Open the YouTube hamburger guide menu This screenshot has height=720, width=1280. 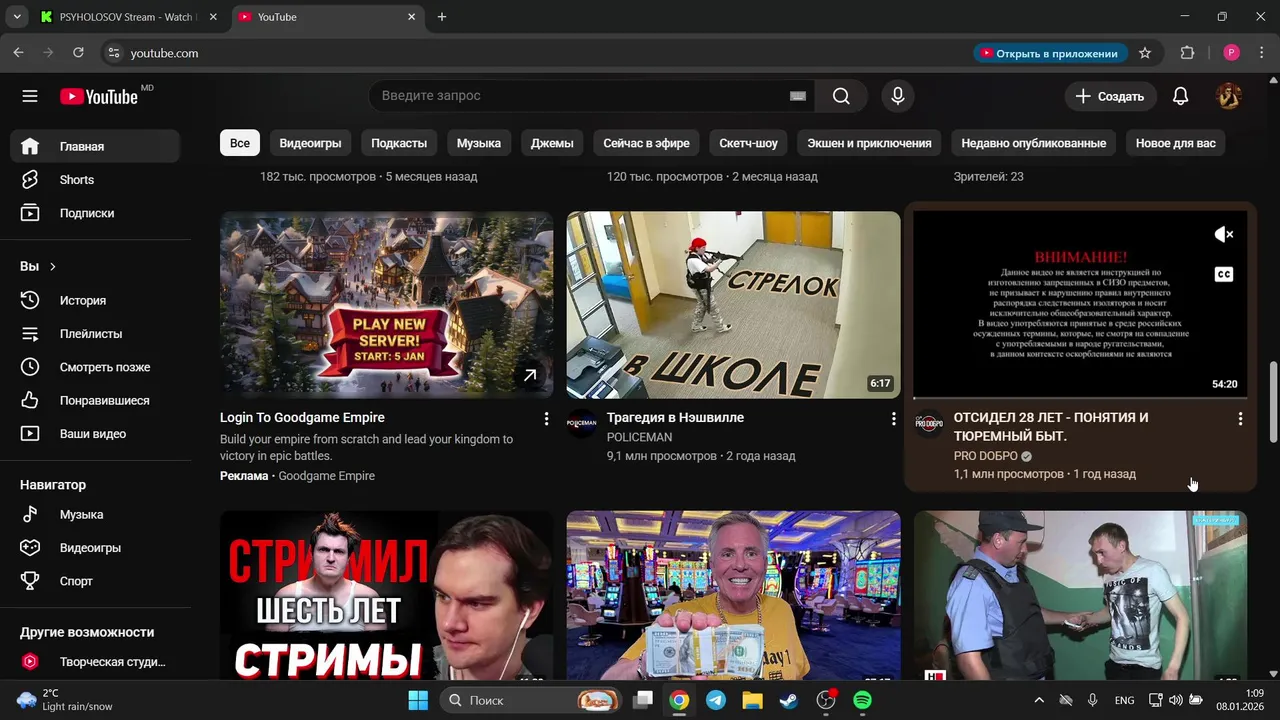pos(30,96)
